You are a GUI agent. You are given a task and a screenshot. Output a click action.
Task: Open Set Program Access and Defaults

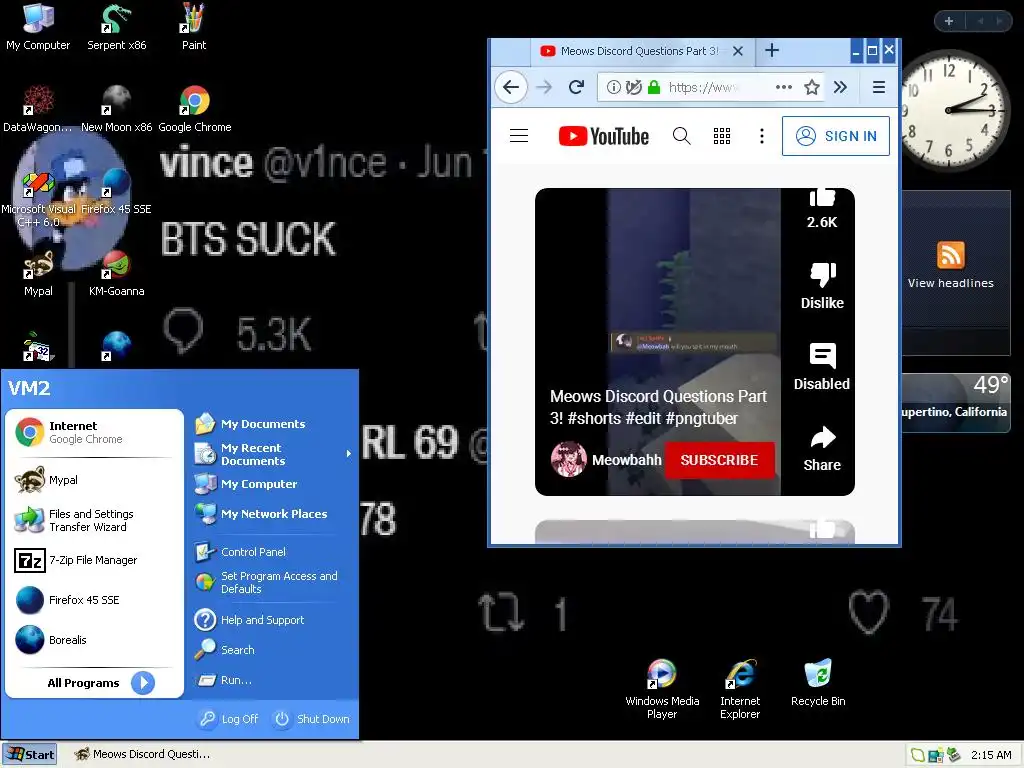click(x=271, y=582)
